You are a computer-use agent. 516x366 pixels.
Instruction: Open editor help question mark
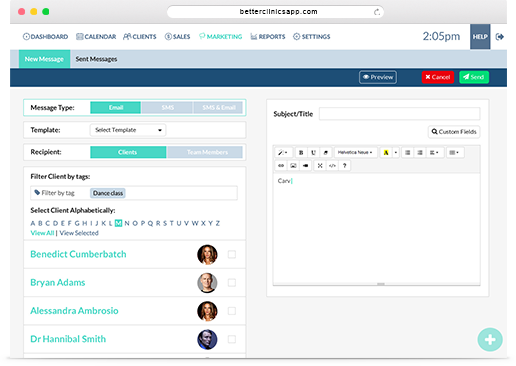click(345, 165)
